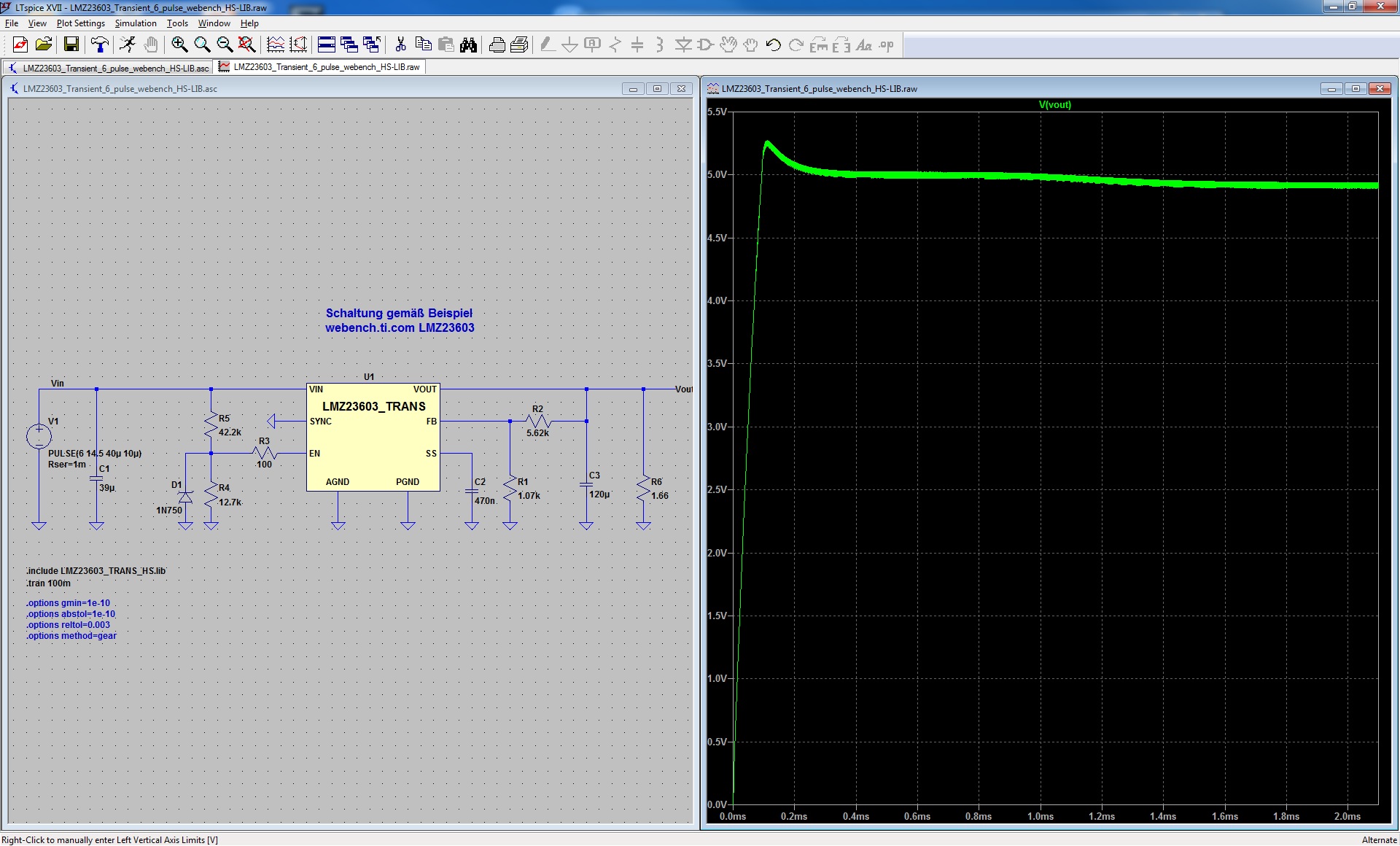Place a Resistor tool icon
Image resolution: width=1400 pixels, height=846 pixels.
[615, 45]
